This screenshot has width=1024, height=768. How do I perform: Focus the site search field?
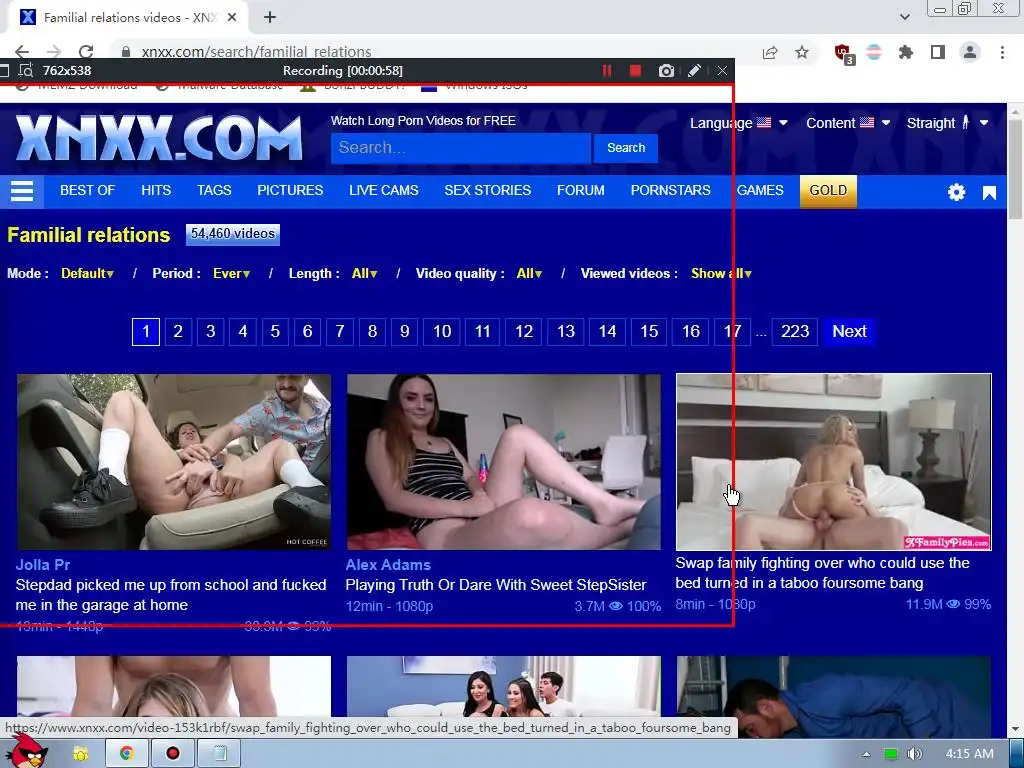tap(460, 148)
